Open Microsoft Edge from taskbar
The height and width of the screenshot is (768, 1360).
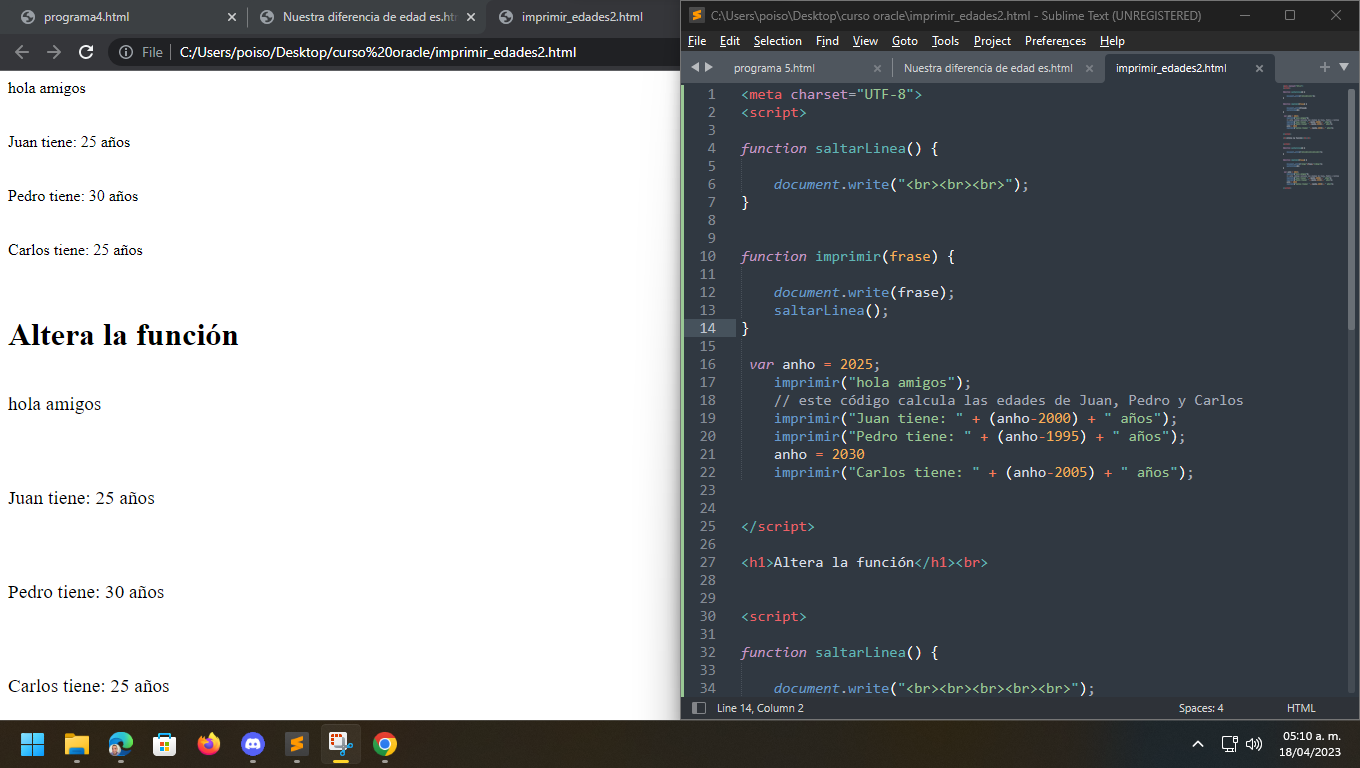[x=121, y=744]
